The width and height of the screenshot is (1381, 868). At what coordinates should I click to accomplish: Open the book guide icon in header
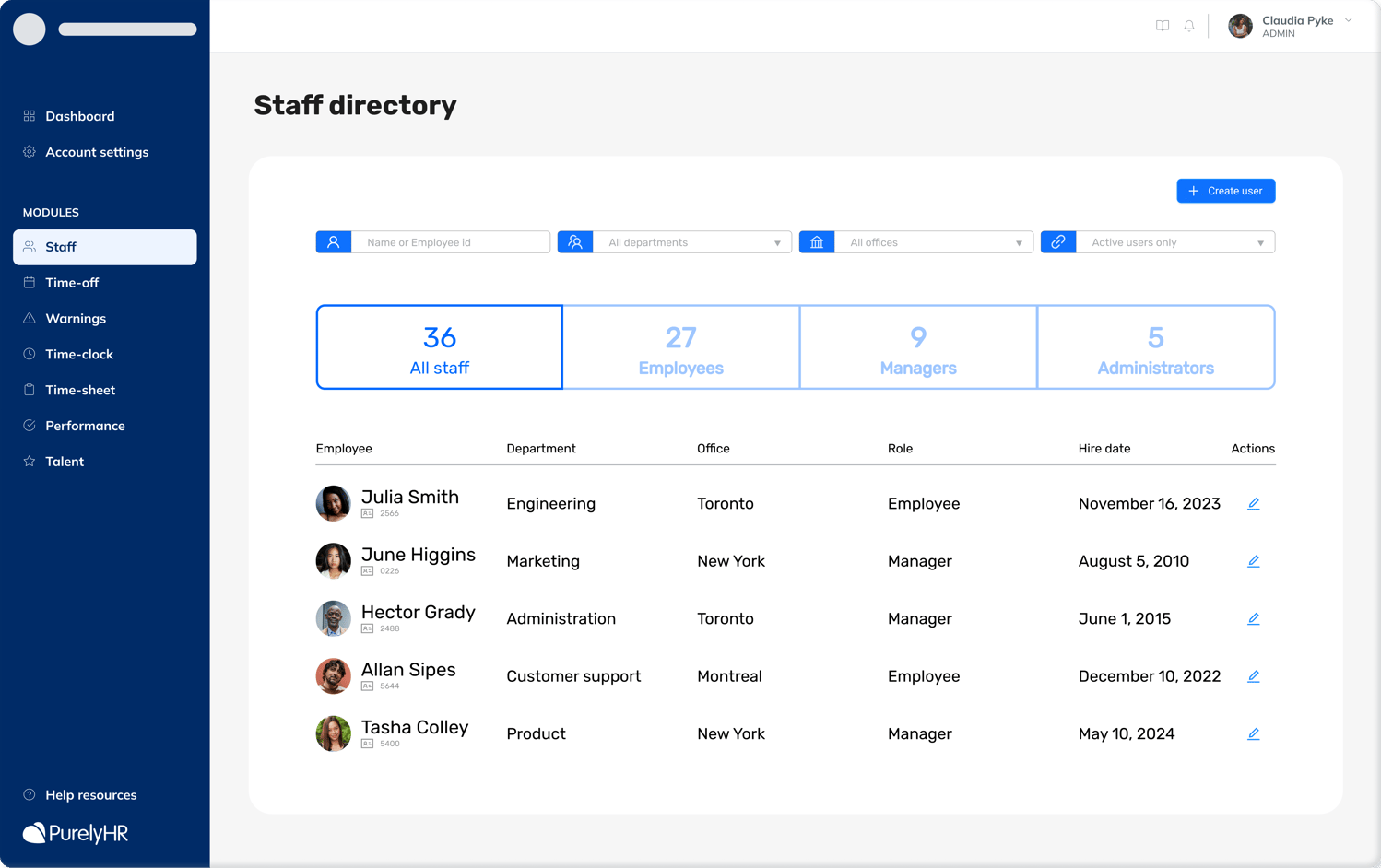(x=1163, y=26)
